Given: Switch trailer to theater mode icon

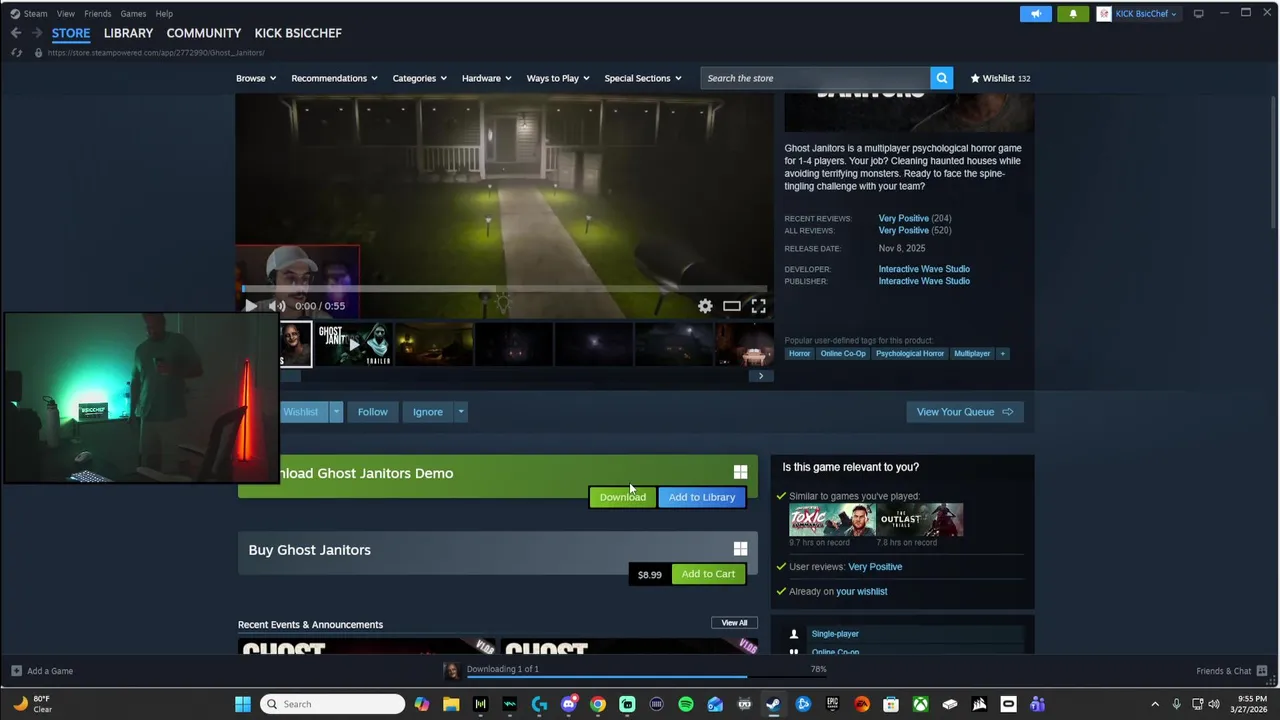Looking at the screenshot, I should [x=732, y=306].
